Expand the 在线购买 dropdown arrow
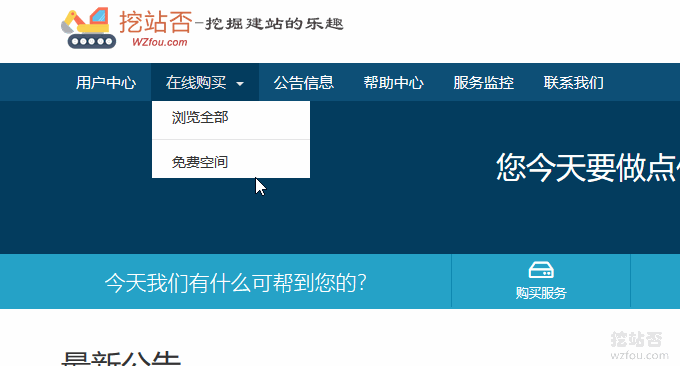This screenshot has width=680, height=366. (240, 83)
